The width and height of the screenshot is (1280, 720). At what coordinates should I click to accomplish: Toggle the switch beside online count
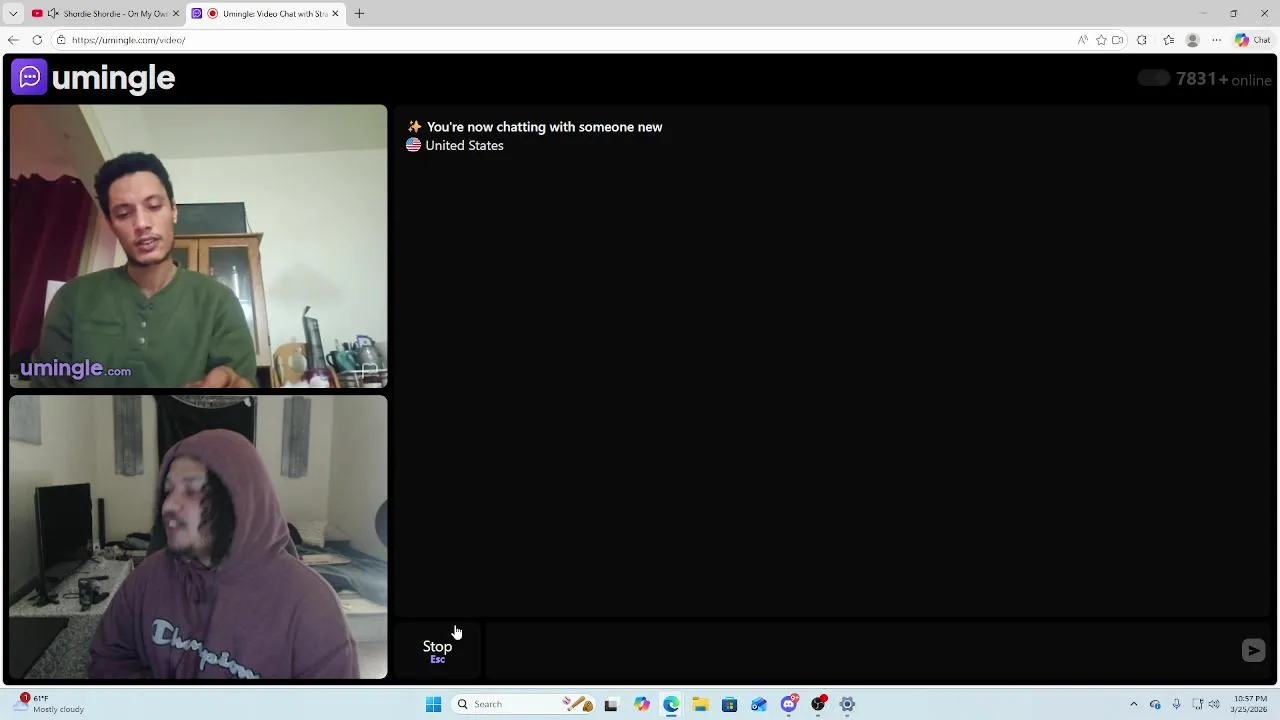(1153, 78)
